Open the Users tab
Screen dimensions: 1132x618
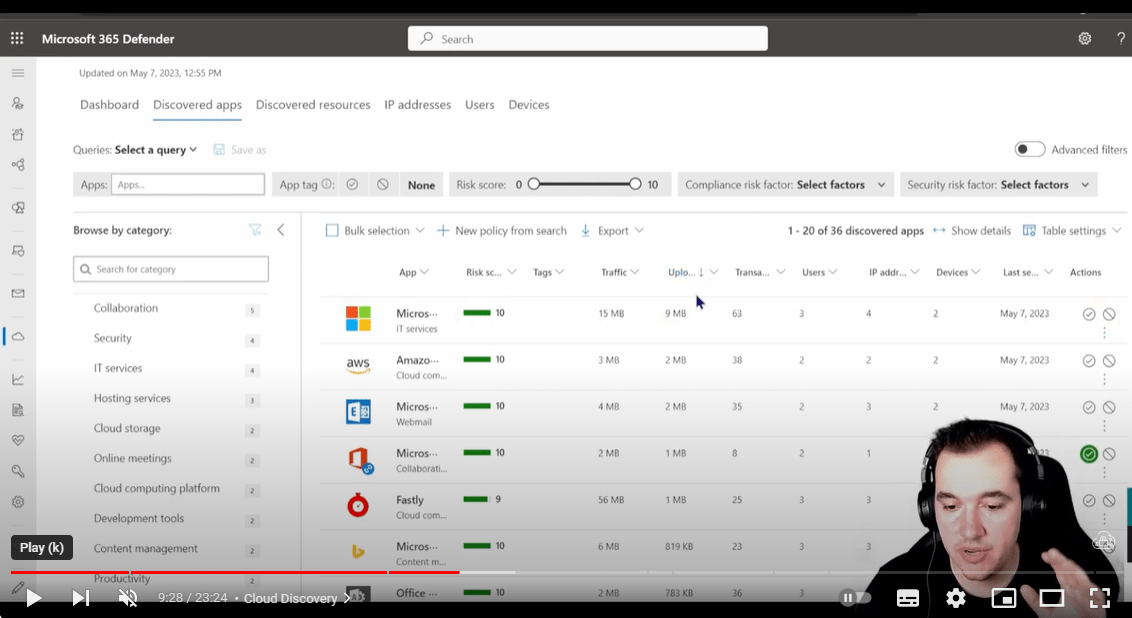point(479,105)
